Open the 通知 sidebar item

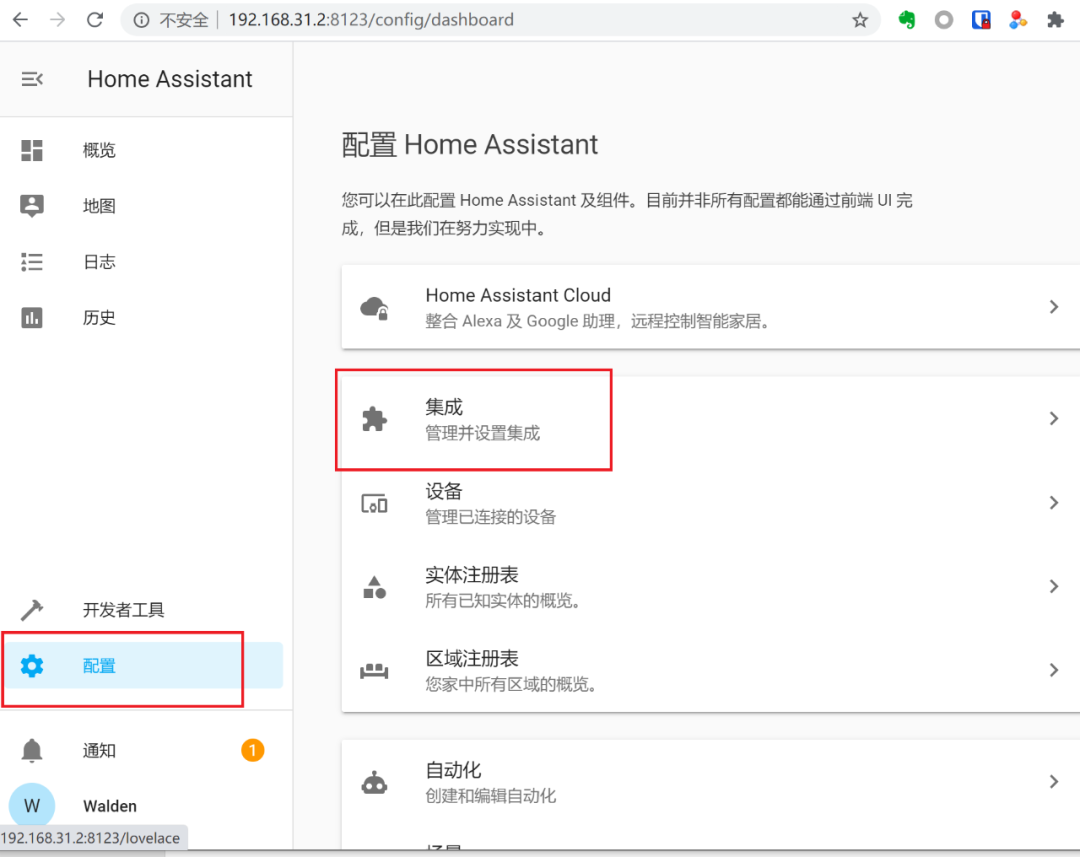[146, 750]
